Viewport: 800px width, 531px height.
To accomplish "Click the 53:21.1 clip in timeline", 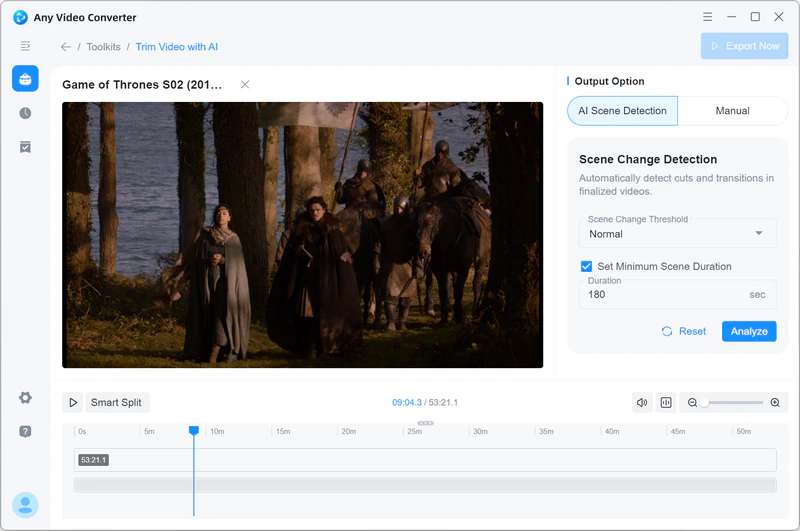I will coord(425,460).
